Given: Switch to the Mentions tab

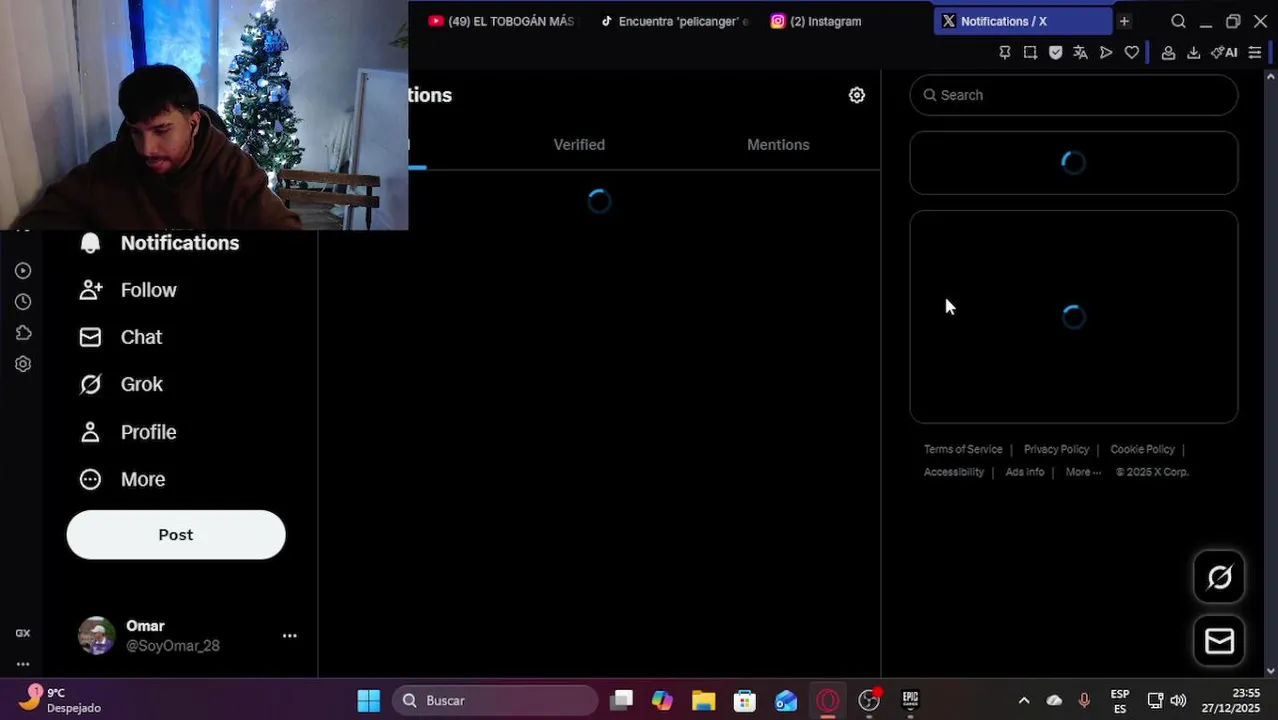Looking at the screenshot, I should [778, 145].
